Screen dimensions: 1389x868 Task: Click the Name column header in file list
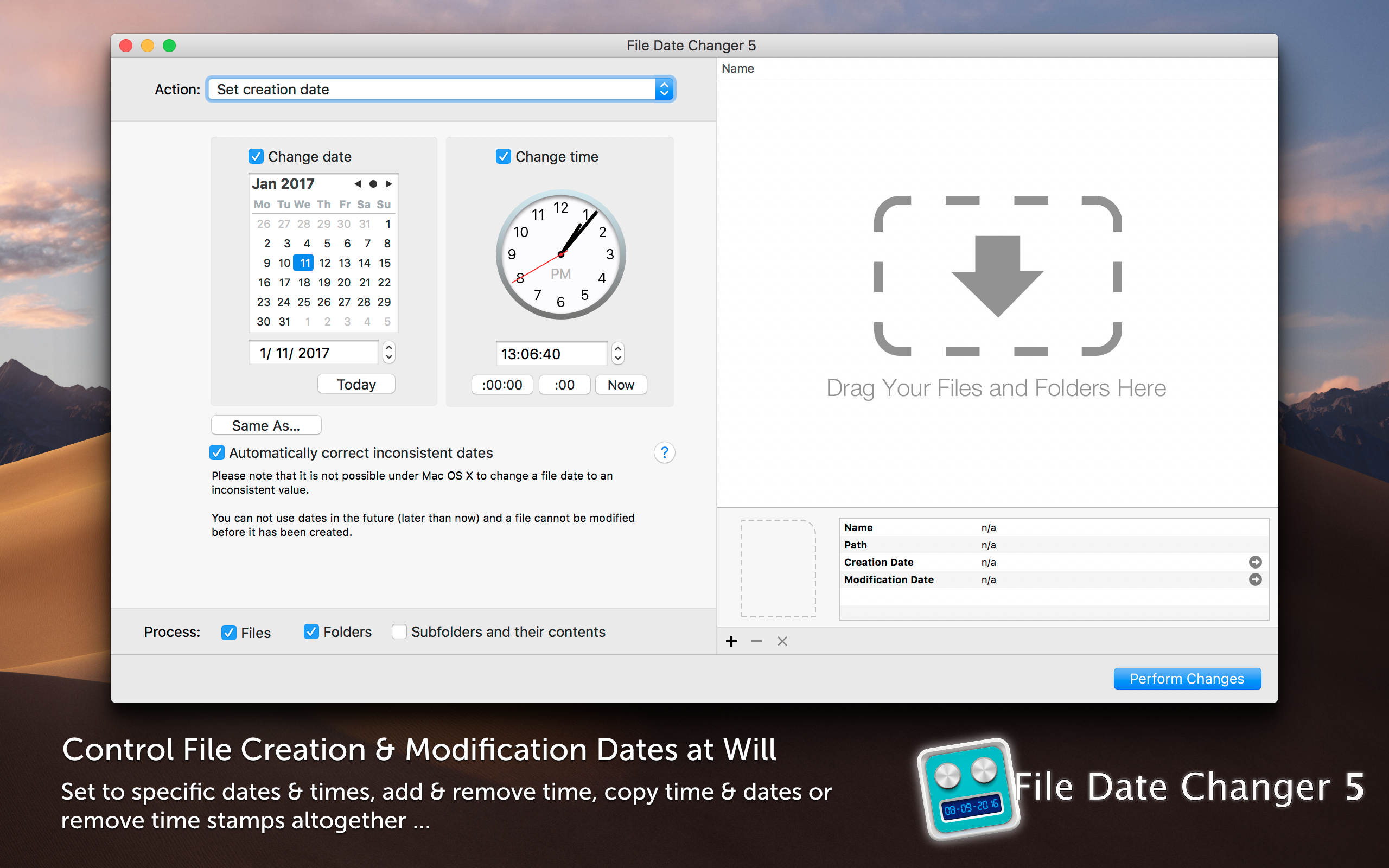point(737,68)
